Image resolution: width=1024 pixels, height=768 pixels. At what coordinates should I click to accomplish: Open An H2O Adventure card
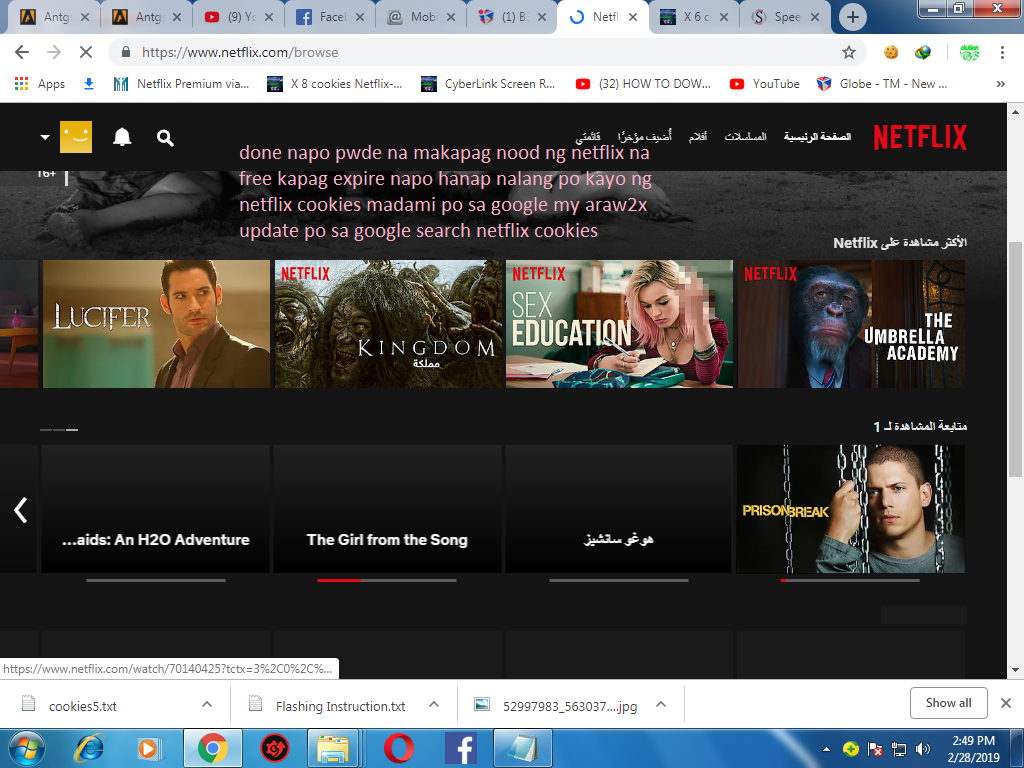(x=155, y=509)
